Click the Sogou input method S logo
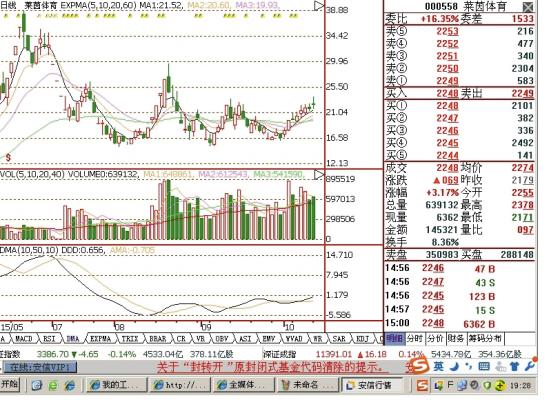The height and width of the screenshot is (412, 550). pos(421,365)
